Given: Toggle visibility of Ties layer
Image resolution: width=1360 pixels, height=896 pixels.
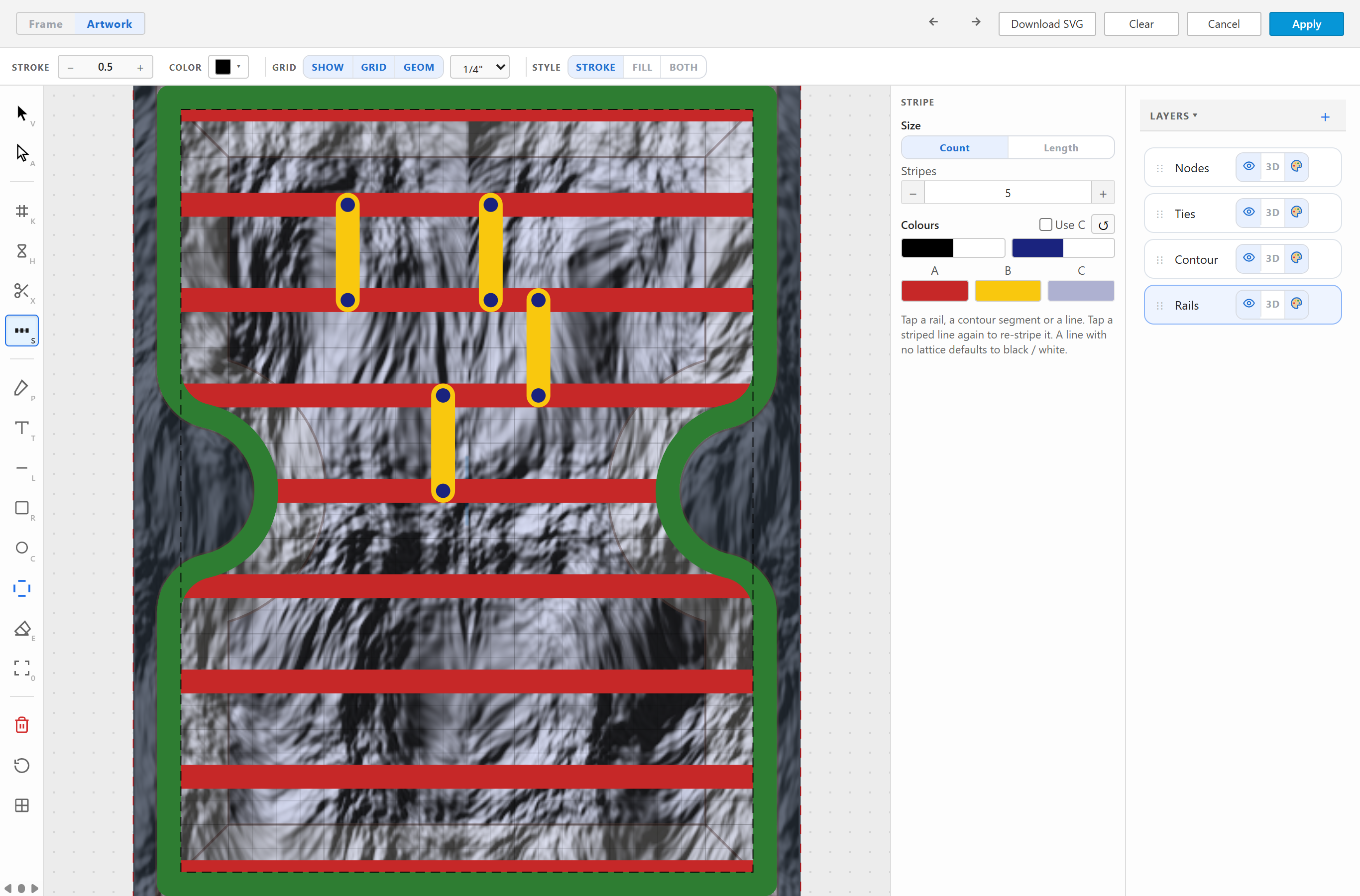Looking at the screenshot, I should point(1248,212).
